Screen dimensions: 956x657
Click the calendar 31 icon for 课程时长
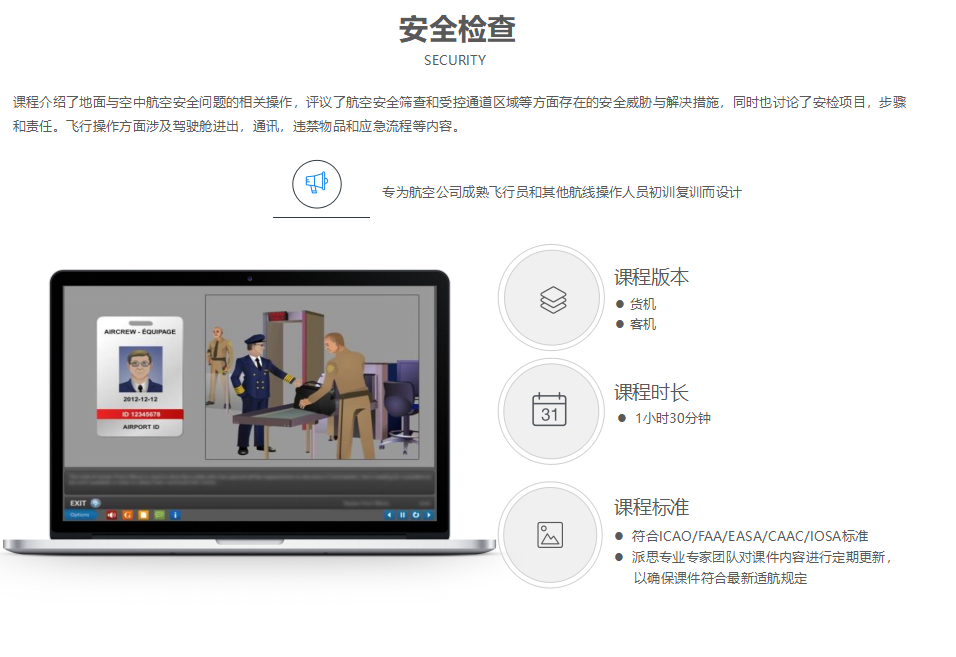point(549,409)
